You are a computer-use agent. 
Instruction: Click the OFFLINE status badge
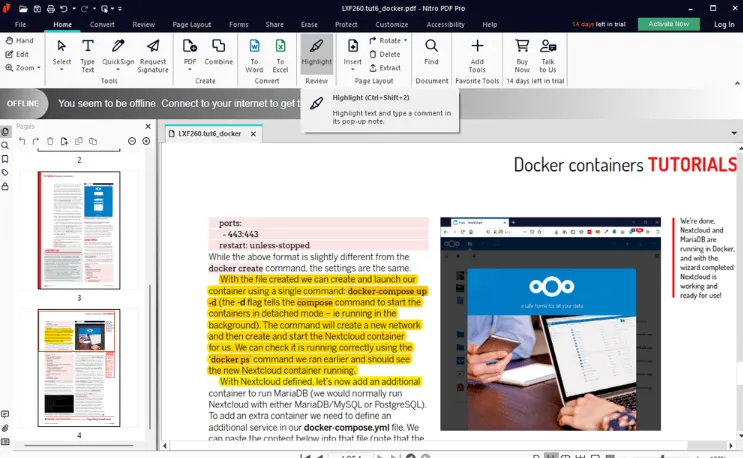(23, 103)
